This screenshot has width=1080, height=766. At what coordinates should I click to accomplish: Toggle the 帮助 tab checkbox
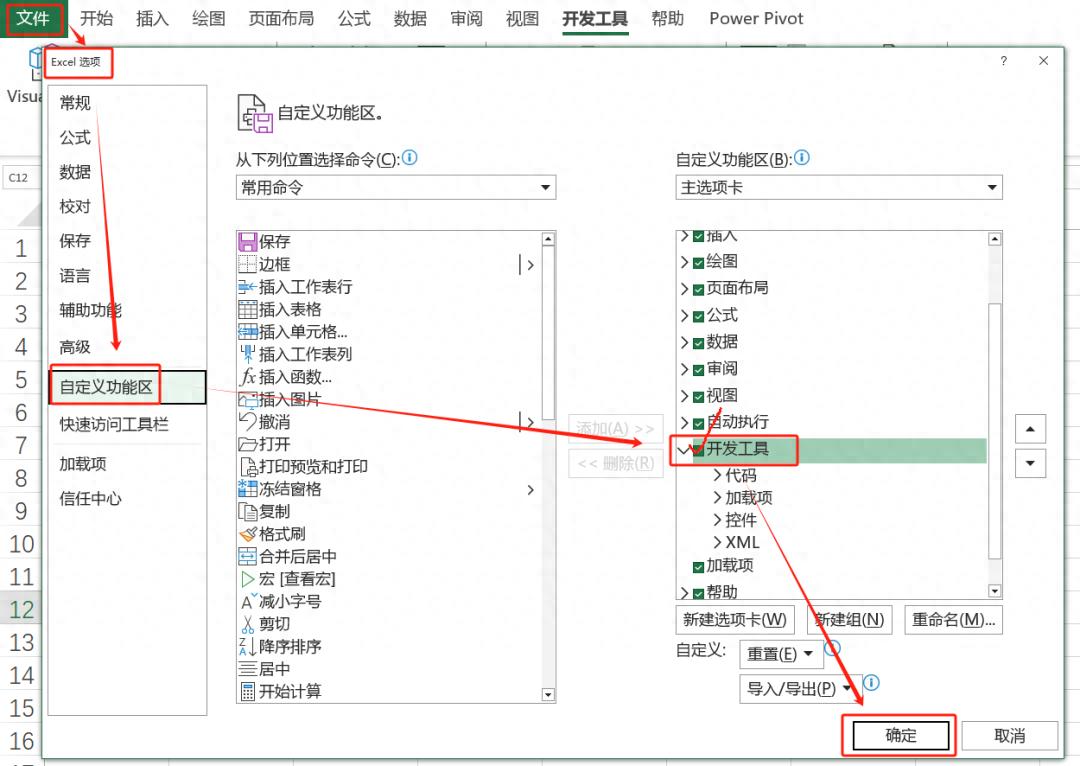[698, 594]
